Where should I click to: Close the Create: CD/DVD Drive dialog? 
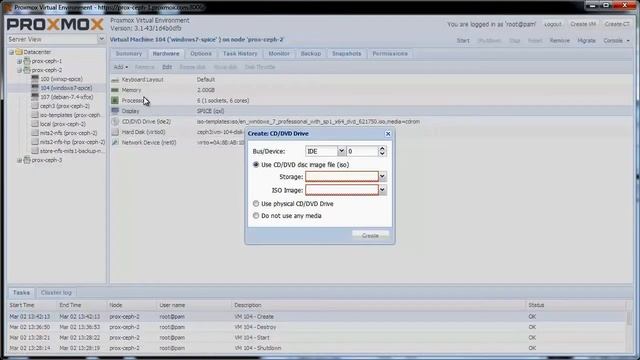pos(388,133)
